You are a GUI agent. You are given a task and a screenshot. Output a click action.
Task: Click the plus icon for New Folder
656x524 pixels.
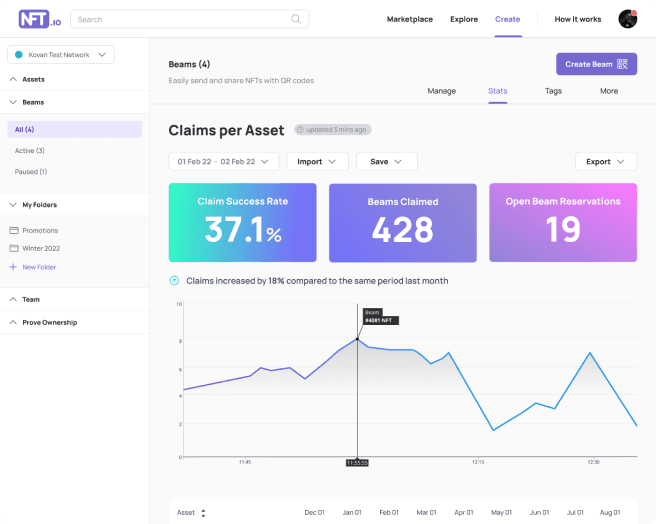tap(13, 267)
